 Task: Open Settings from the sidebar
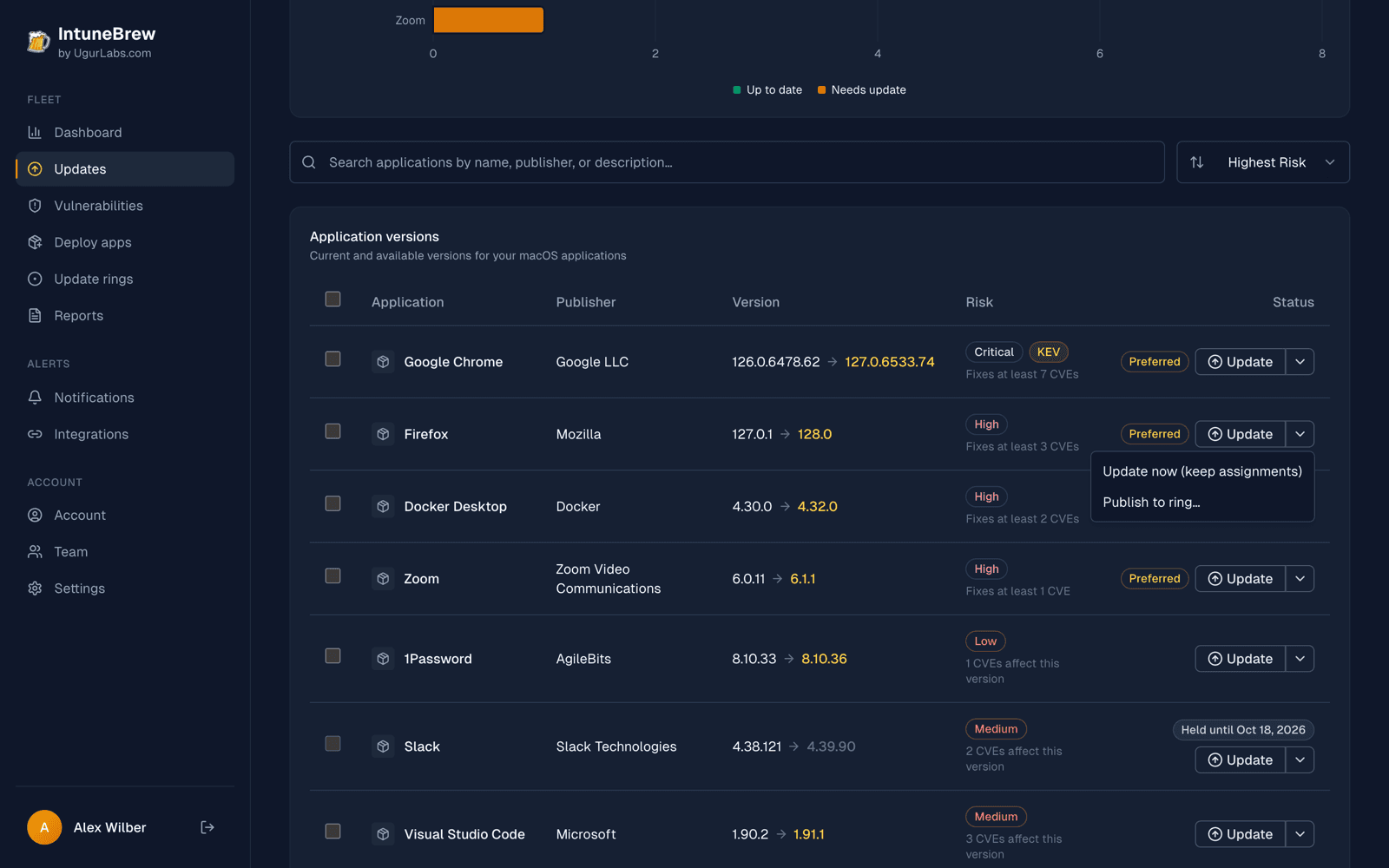point(125,589)
